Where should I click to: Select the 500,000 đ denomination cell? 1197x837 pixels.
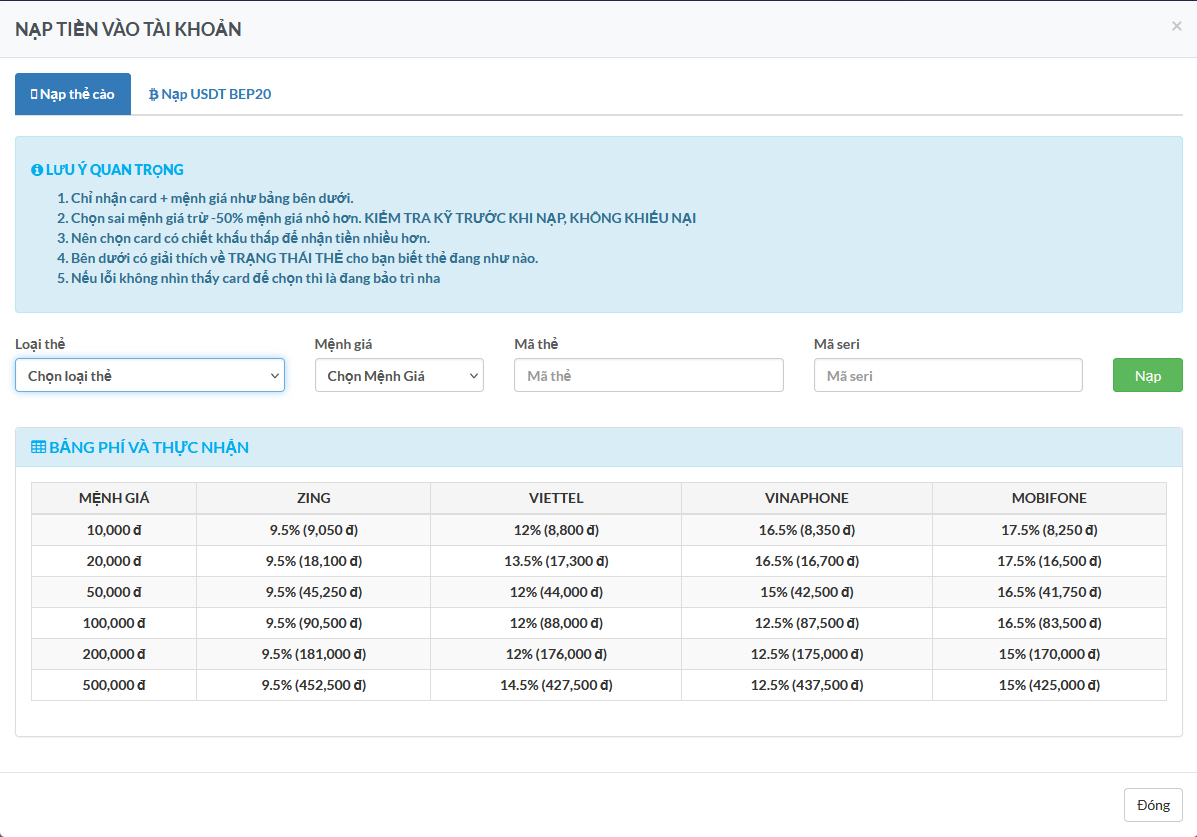[114, 685]
